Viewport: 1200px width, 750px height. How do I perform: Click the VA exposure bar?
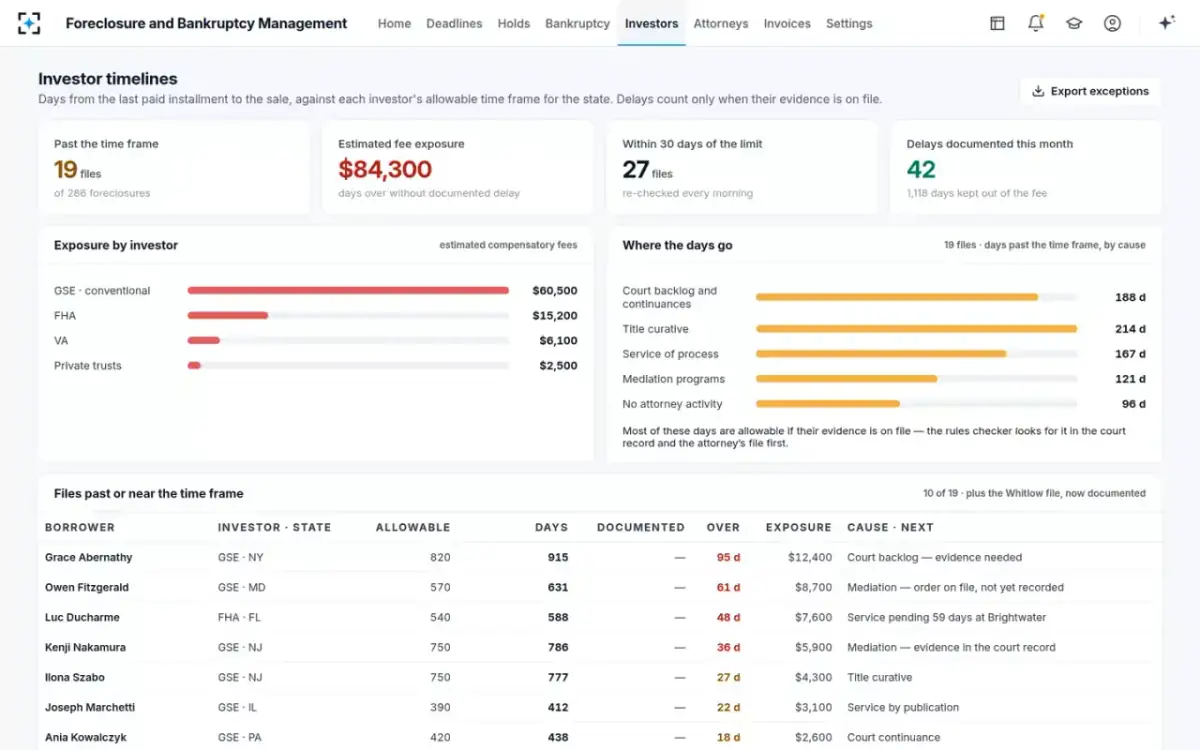click(x=348, y=341)
